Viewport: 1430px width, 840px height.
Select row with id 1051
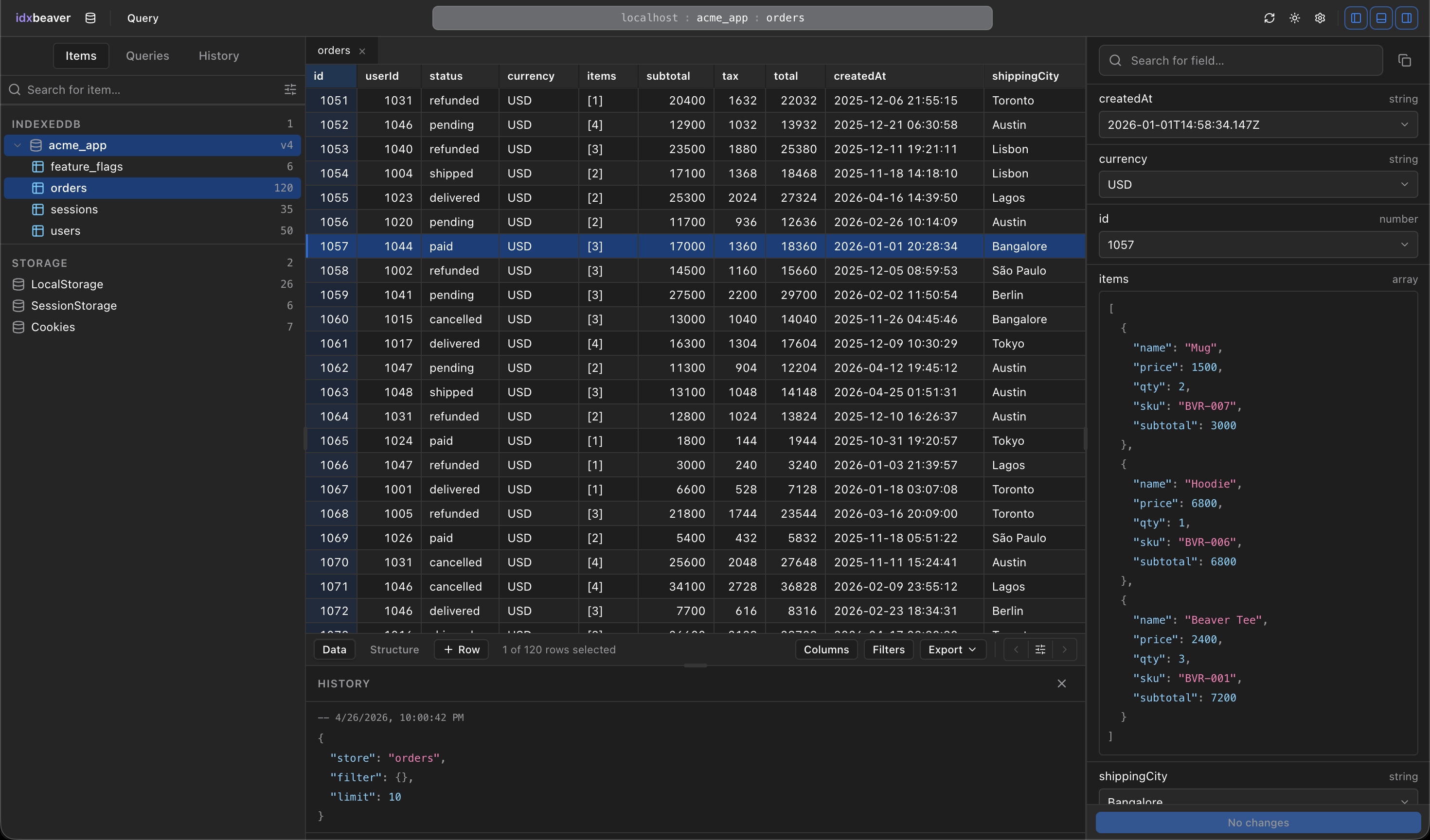pos(695,101)
